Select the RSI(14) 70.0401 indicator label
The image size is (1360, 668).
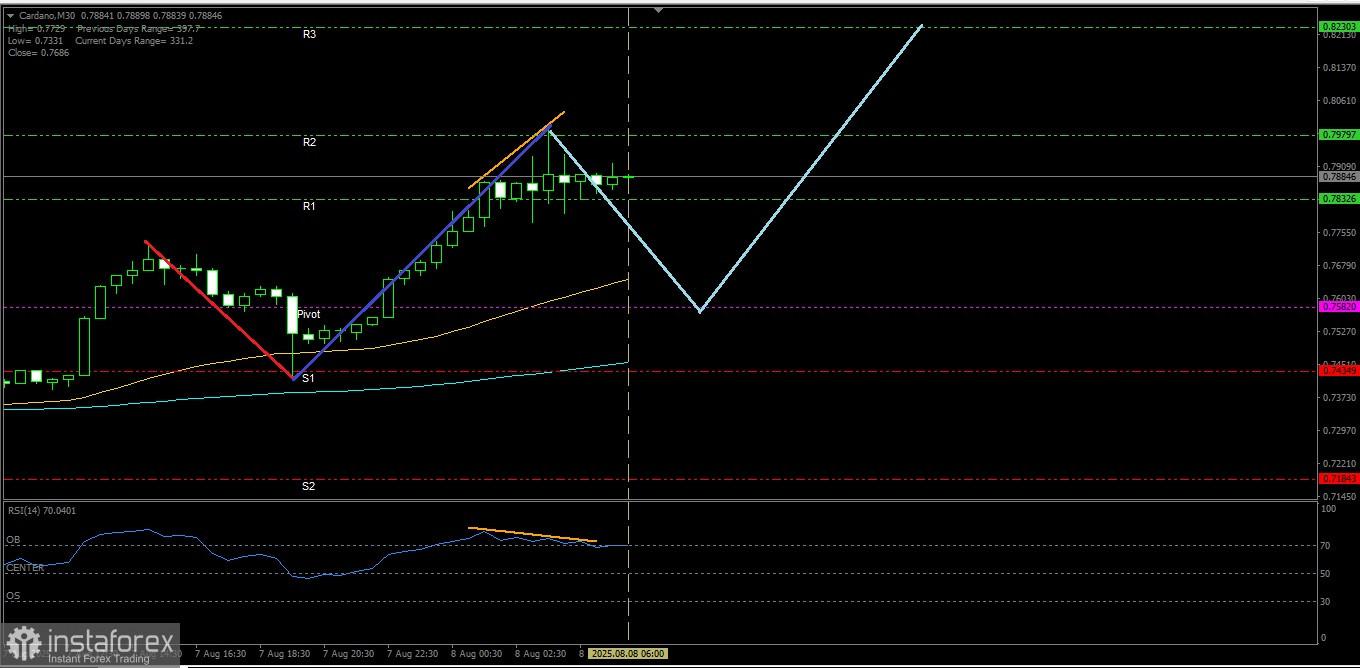pyautogui.click(x=41, y=511)
